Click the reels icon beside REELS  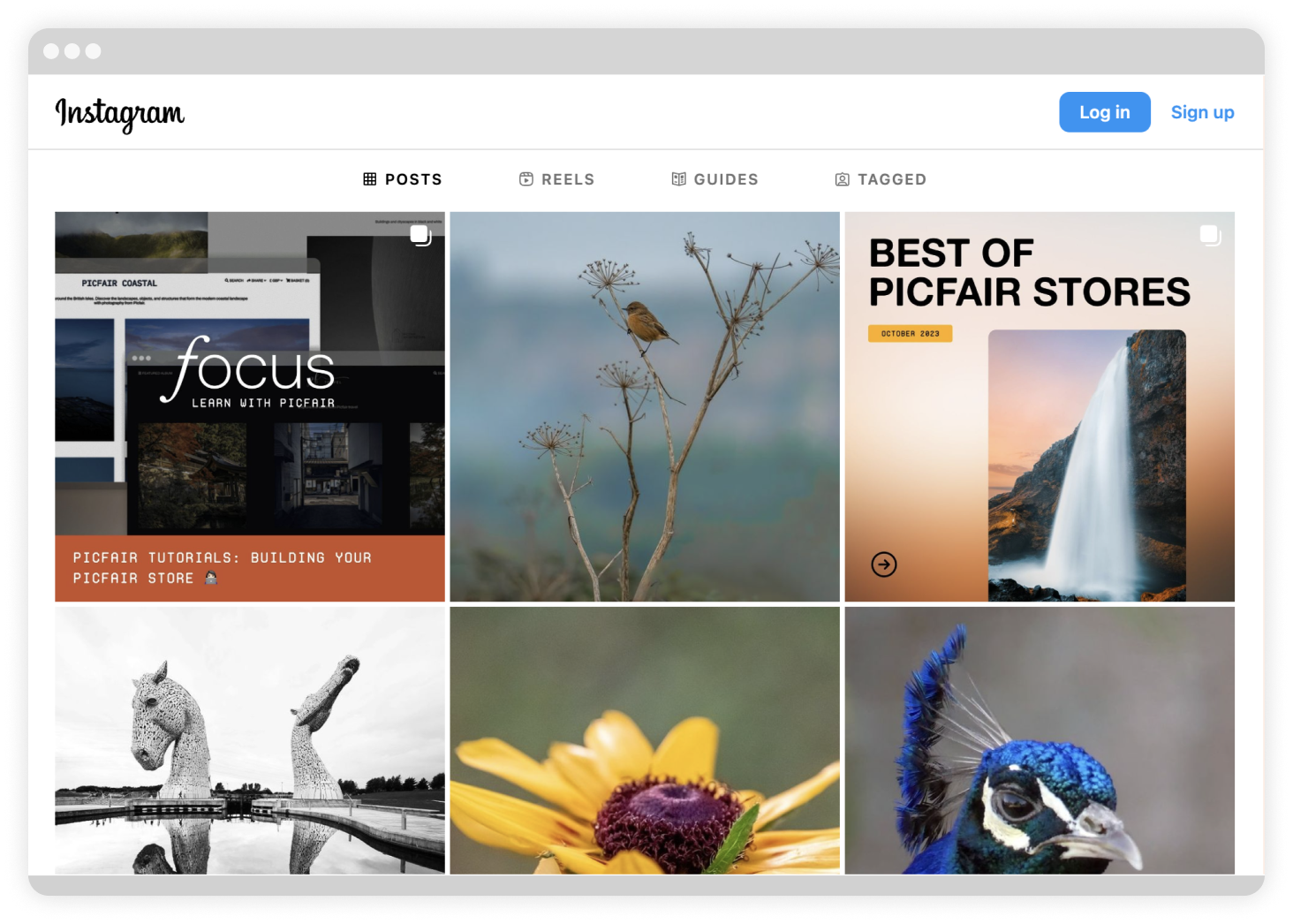pyautogui.click(x=526, y=179)
